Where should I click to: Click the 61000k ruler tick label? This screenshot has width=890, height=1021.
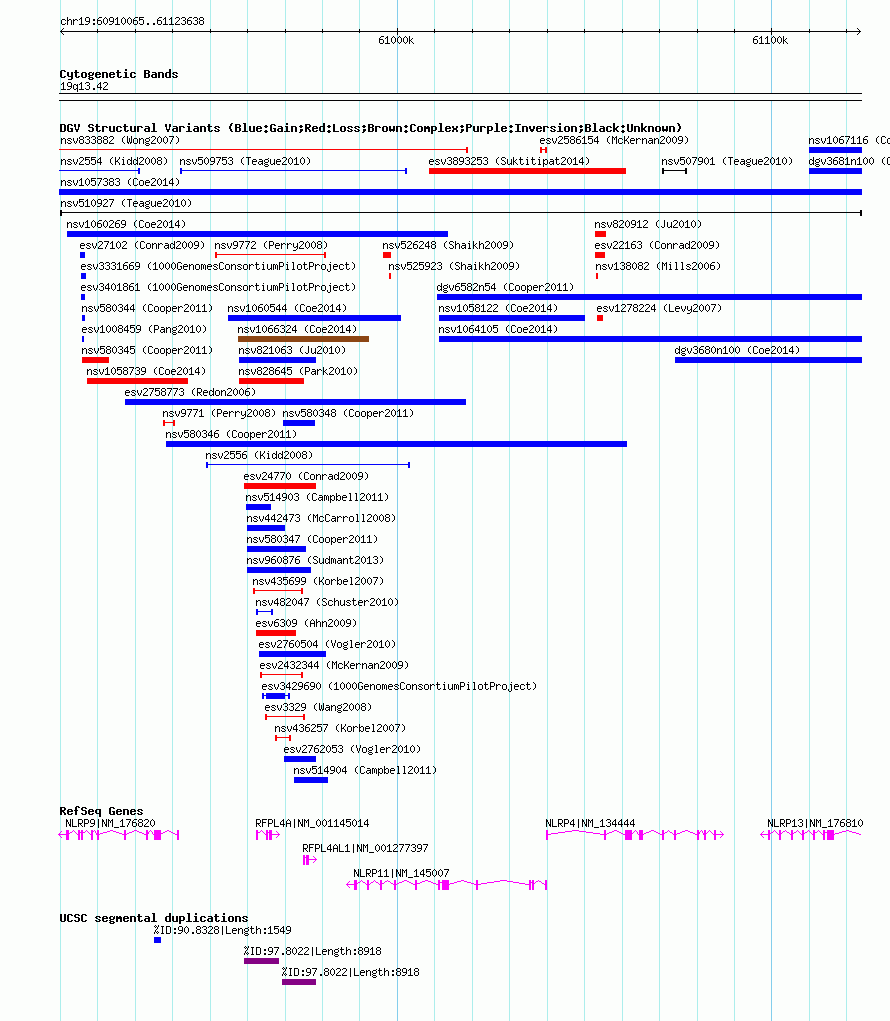pyautogui.click(x=396, y=40)
